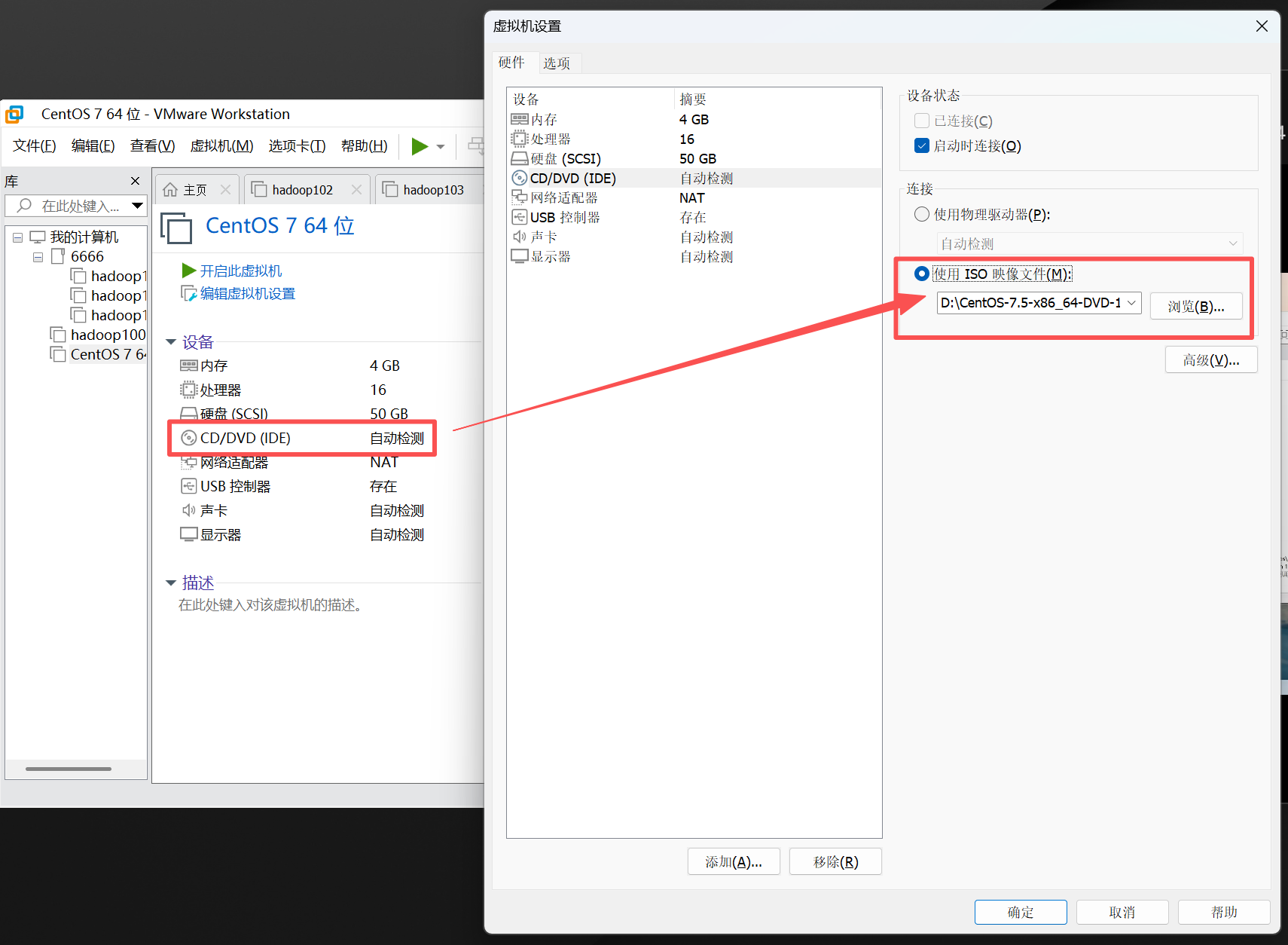Viewport: 1288px width, 945px height.
Task: Select hadoop100 in the library tree
Action: 108,335
